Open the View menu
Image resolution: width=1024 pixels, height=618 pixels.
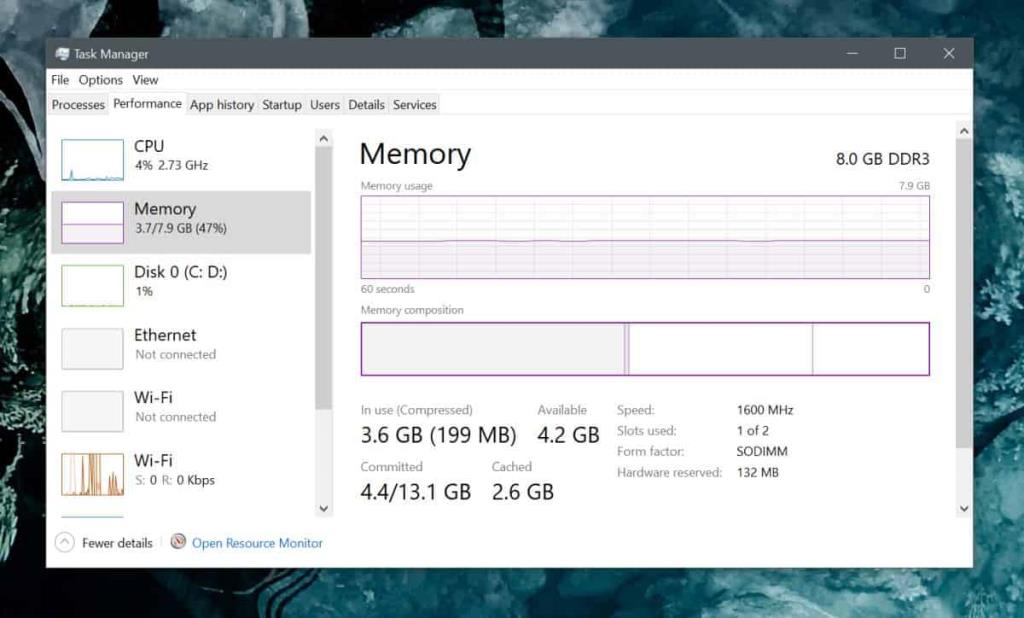[x=146, y=80]
